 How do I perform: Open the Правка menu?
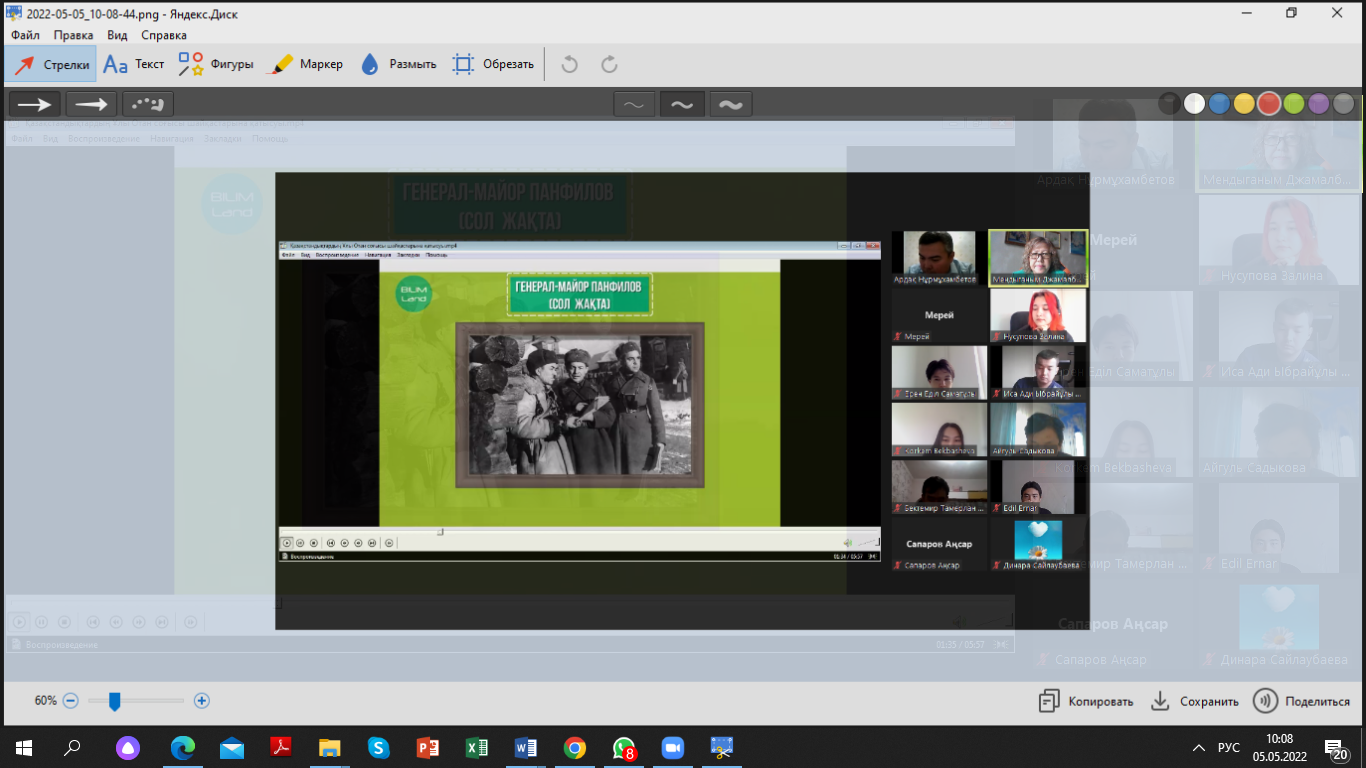coord(73,35)
